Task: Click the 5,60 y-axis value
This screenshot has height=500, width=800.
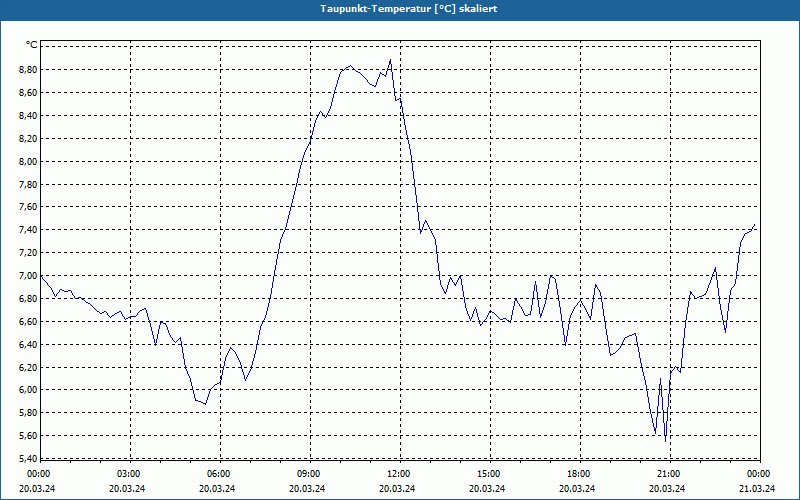Action: point(28,435)
